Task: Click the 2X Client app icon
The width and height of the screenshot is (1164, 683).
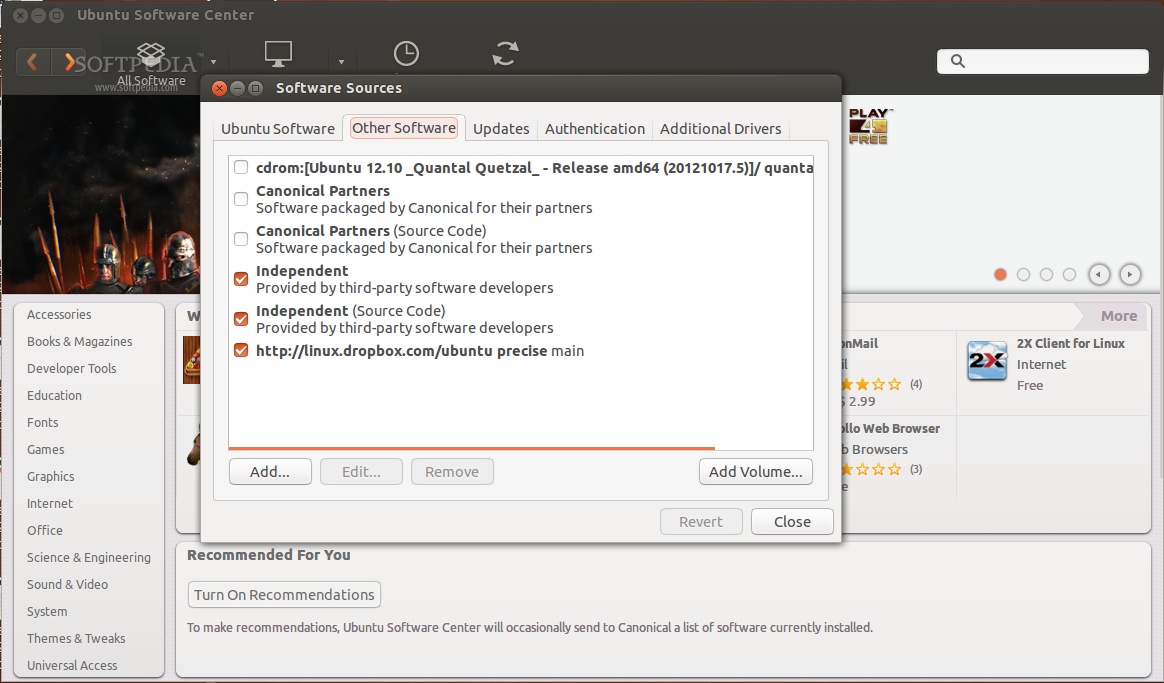Action: tap(987, 361)
